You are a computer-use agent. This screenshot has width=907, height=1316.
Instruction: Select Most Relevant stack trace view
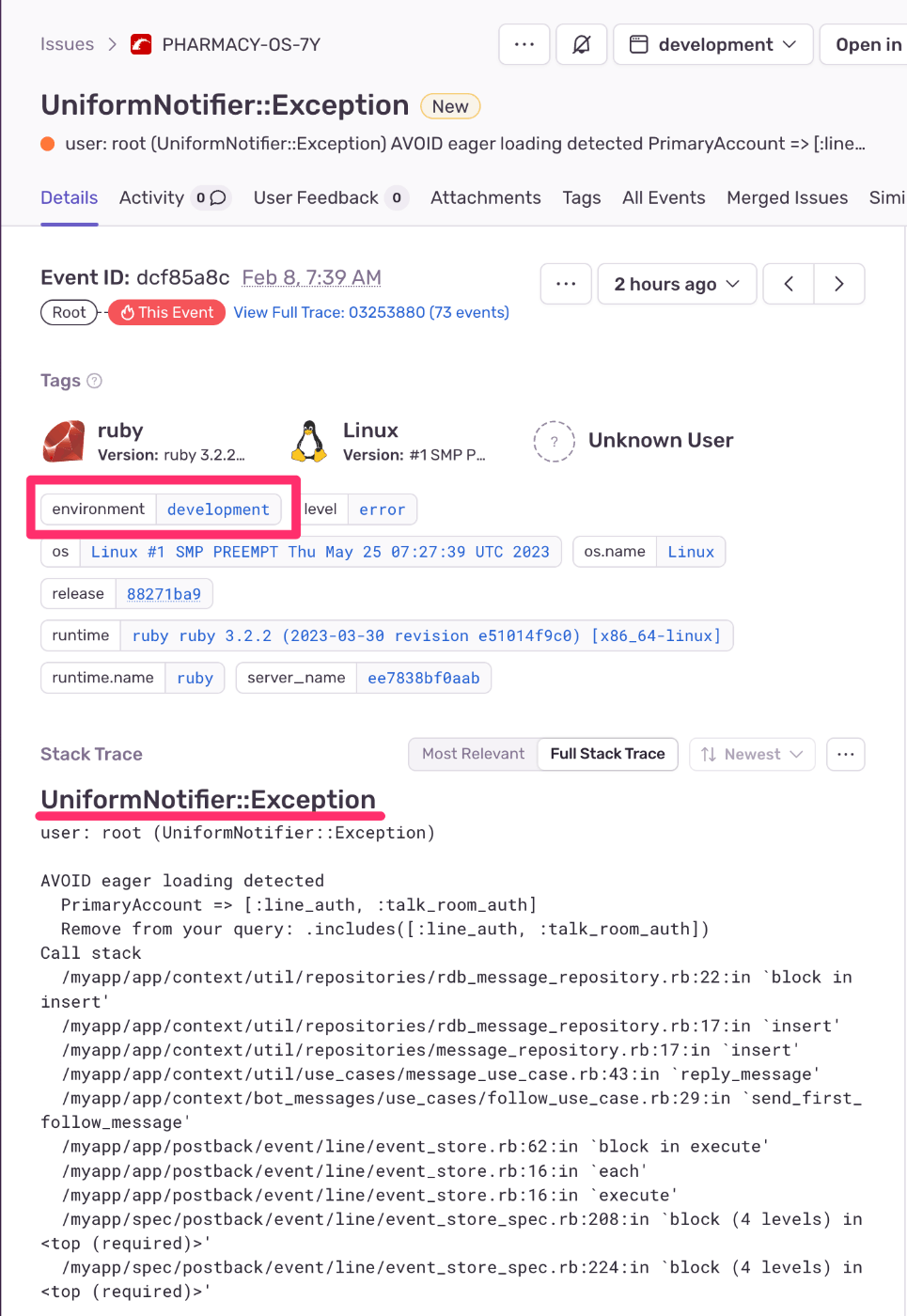pyautogui.click(x=474, y=754)
